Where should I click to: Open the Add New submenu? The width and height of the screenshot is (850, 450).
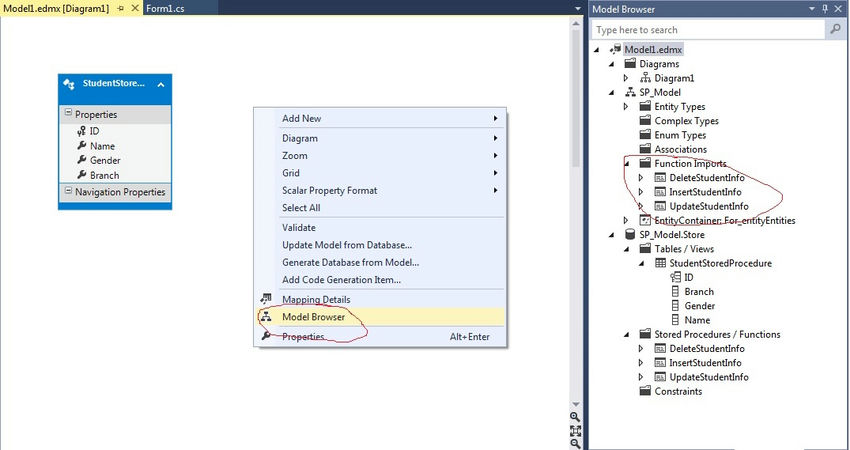(x=391, y=118)
